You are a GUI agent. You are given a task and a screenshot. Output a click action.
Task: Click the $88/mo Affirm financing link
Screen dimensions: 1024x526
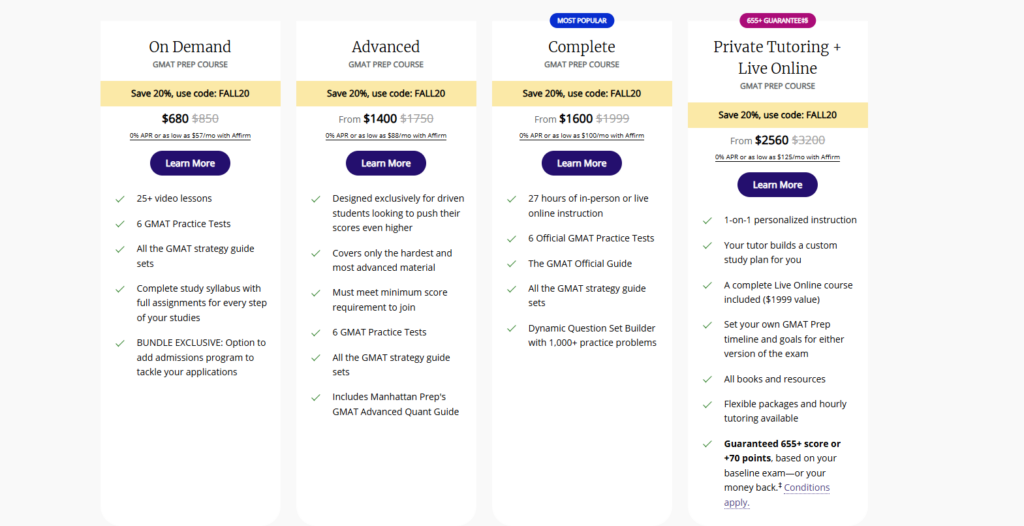point(386,136)
